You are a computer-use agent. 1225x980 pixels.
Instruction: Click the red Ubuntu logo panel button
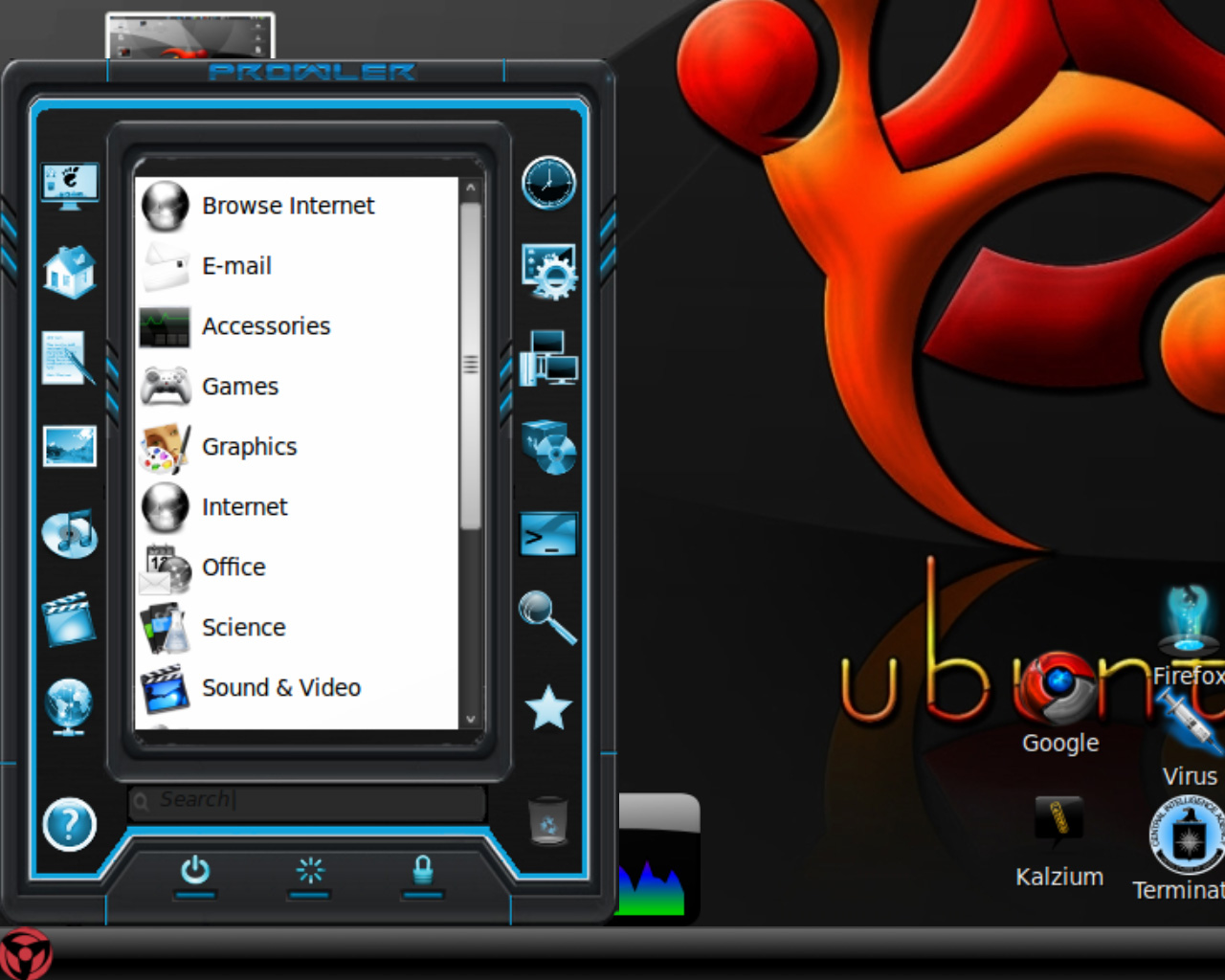point(25,953)
